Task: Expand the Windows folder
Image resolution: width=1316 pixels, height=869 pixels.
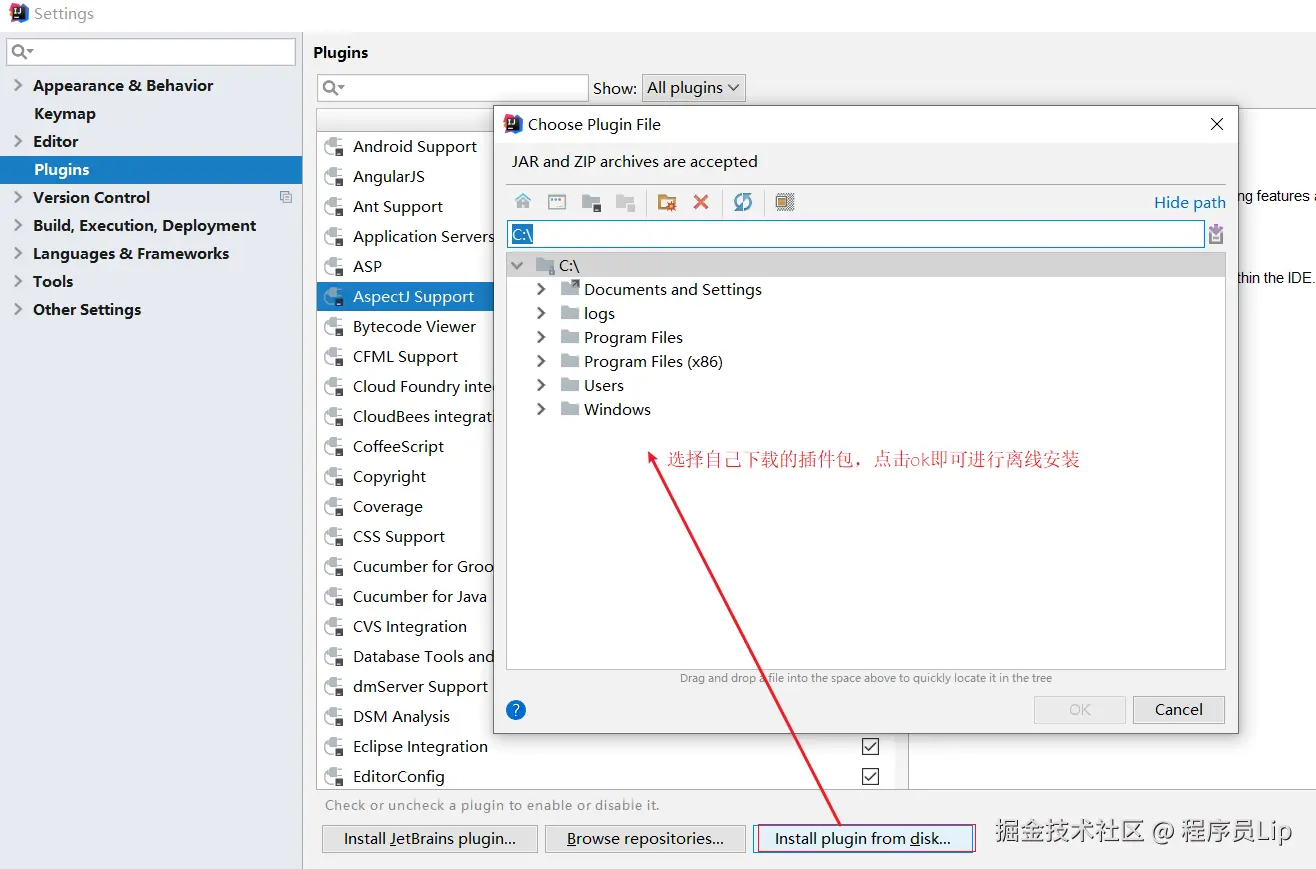Action: [x=541, y=409]
